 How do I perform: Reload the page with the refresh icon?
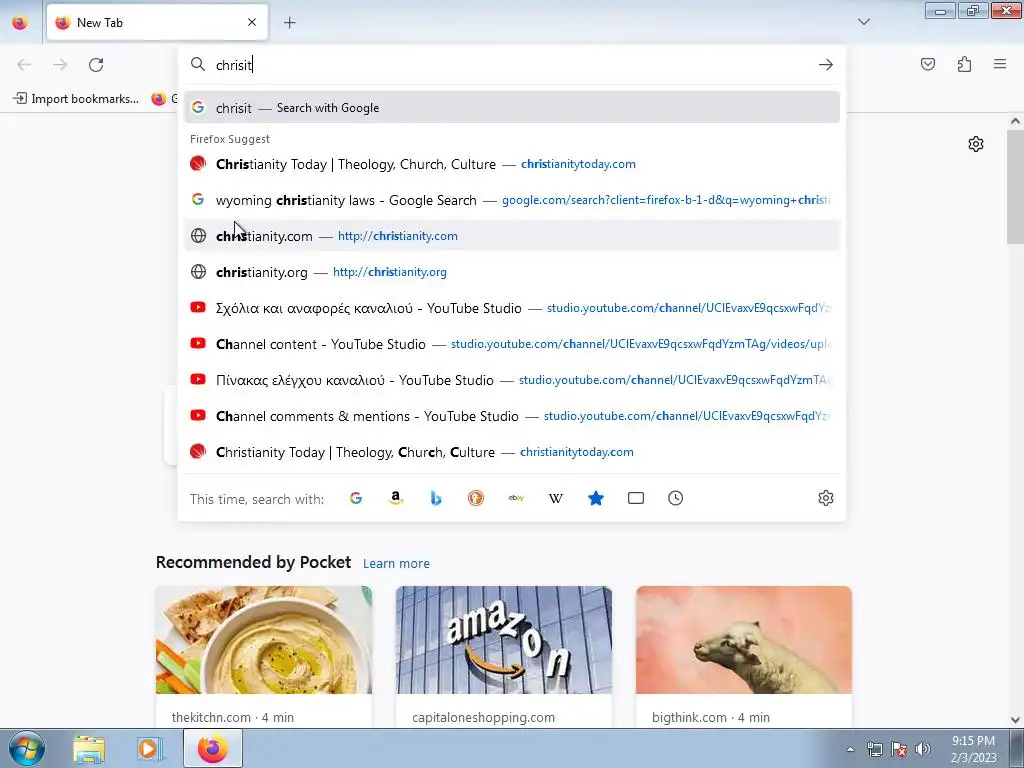[96, 65]
